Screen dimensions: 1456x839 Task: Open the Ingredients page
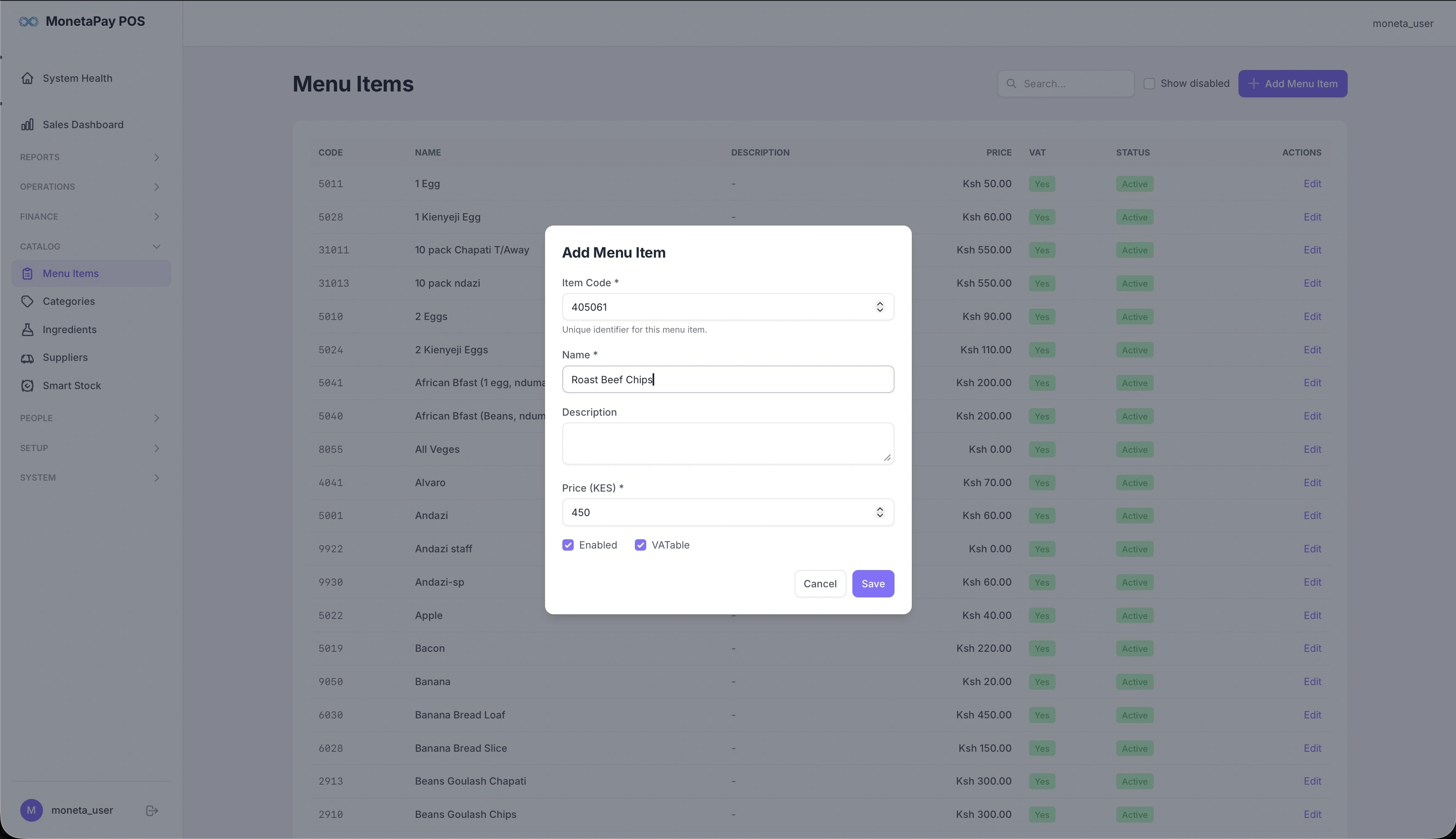coord(91,330)
